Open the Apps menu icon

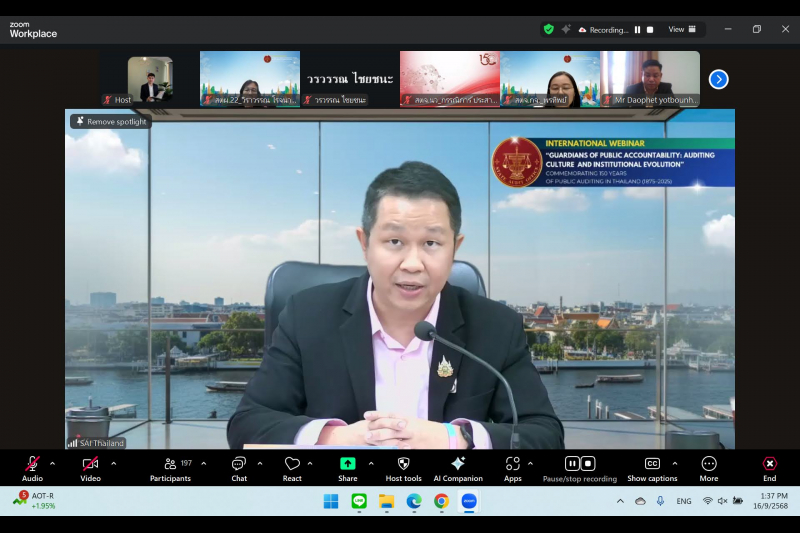coord(512,464)
